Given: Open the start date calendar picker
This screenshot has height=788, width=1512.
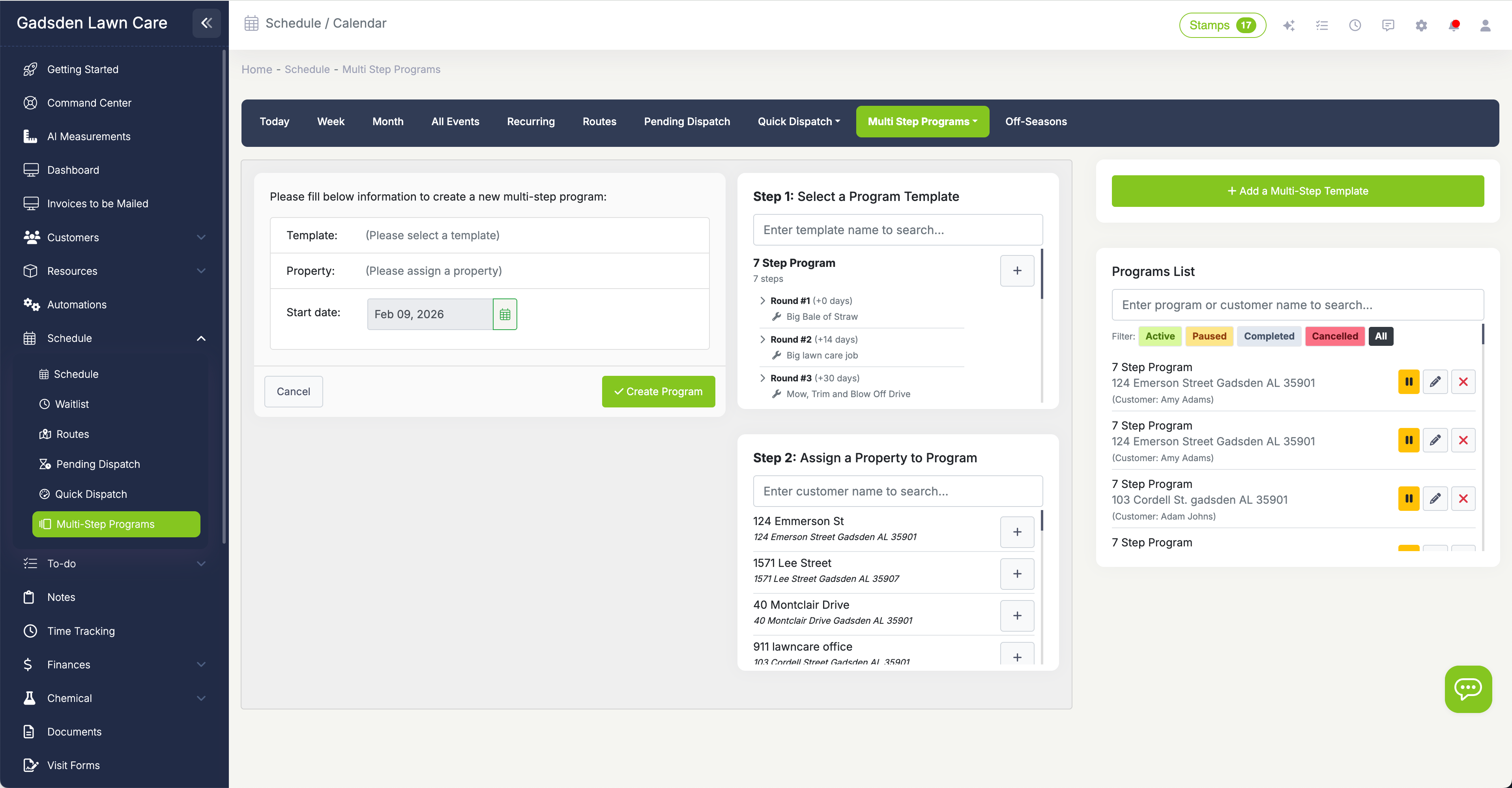Looking at the screenshot, I should pyautogui.click(x=505, y=313).
